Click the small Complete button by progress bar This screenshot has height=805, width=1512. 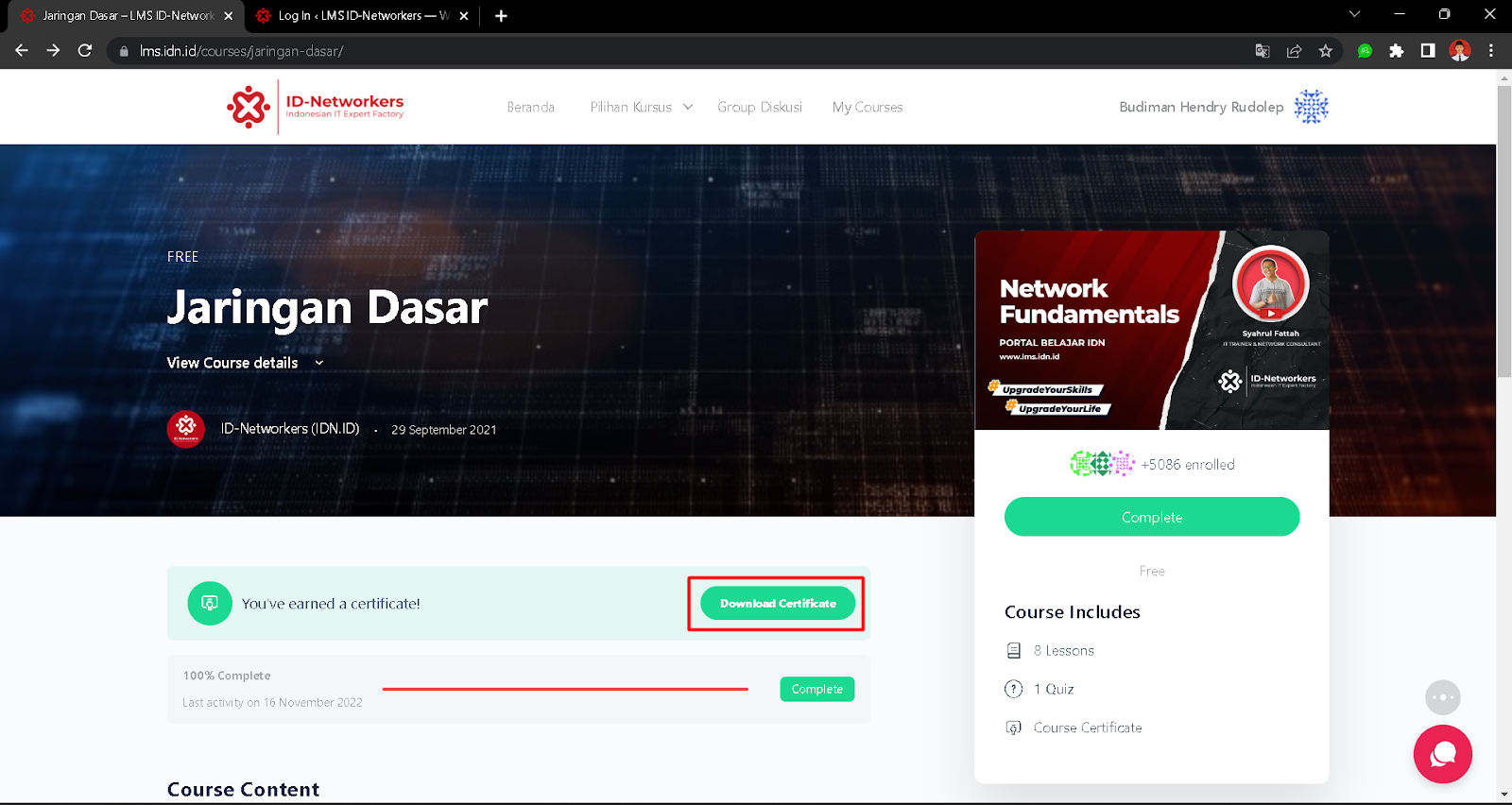point(816,689)
